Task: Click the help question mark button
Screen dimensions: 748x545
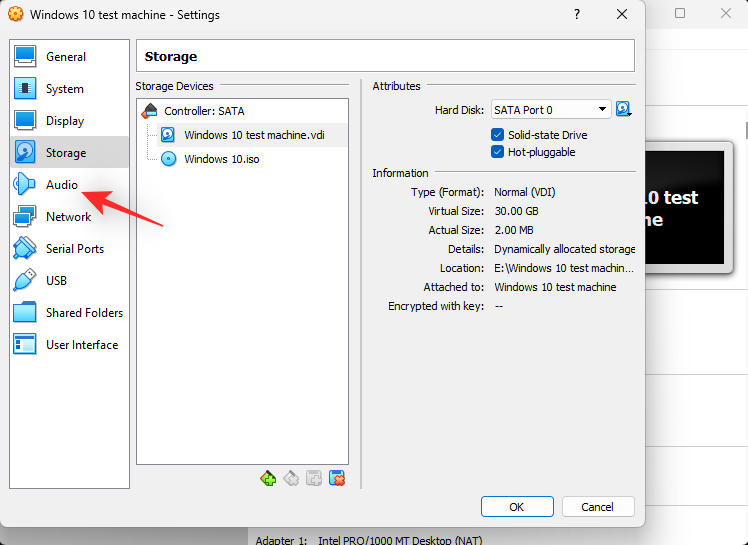Action: click(x=577, y=14)
